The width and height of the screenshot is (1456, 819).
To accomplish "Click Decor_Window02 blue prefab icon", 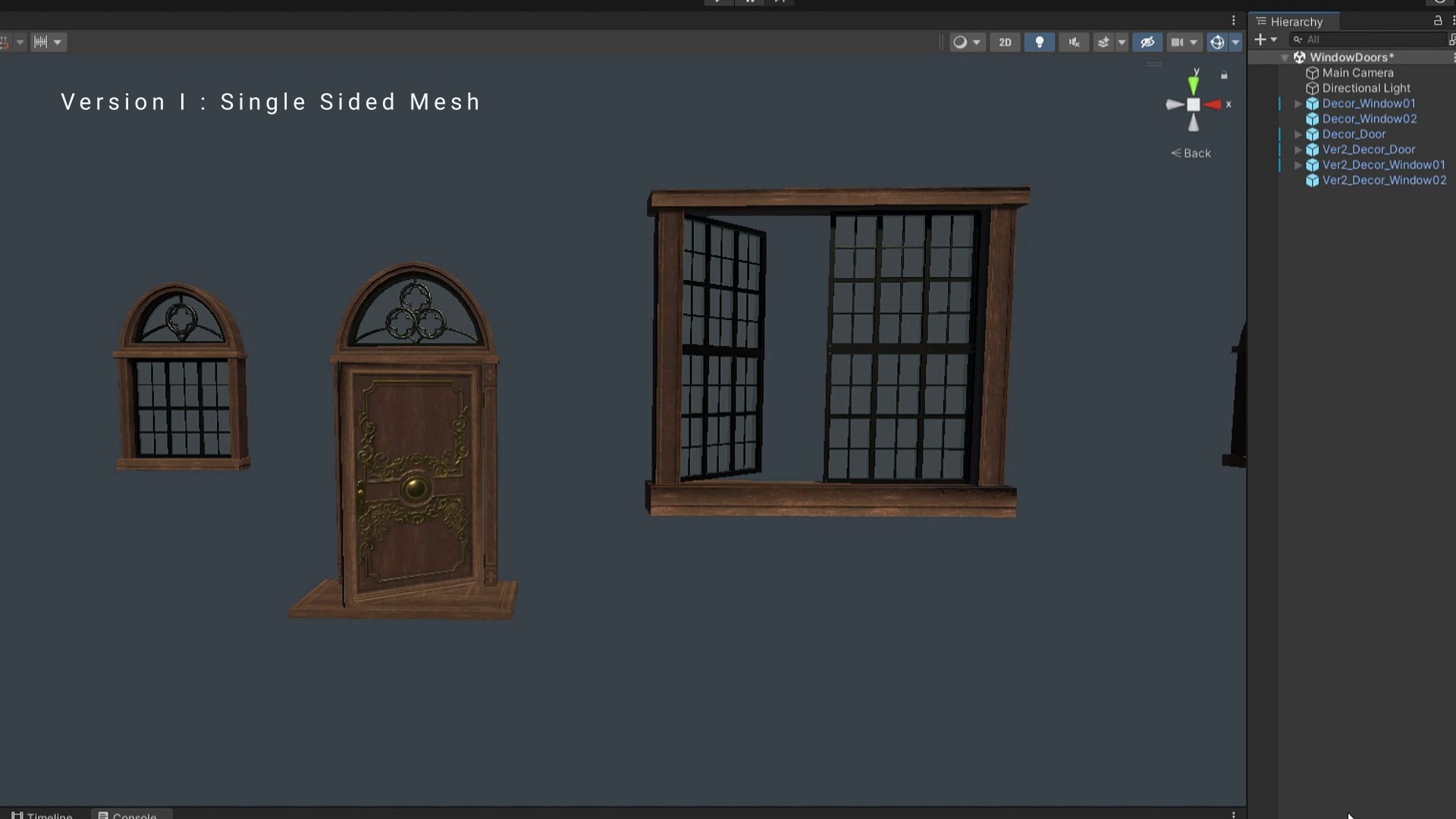I will click(1312, 119).
